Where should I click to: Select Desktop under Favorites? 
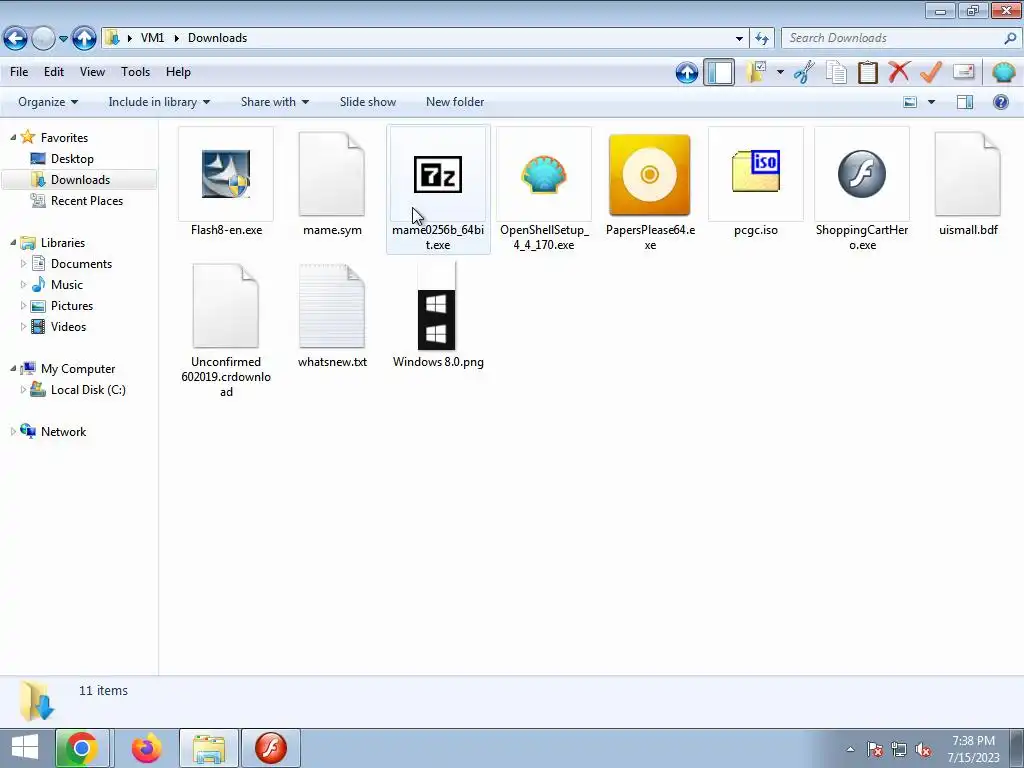tap(72, 159)
